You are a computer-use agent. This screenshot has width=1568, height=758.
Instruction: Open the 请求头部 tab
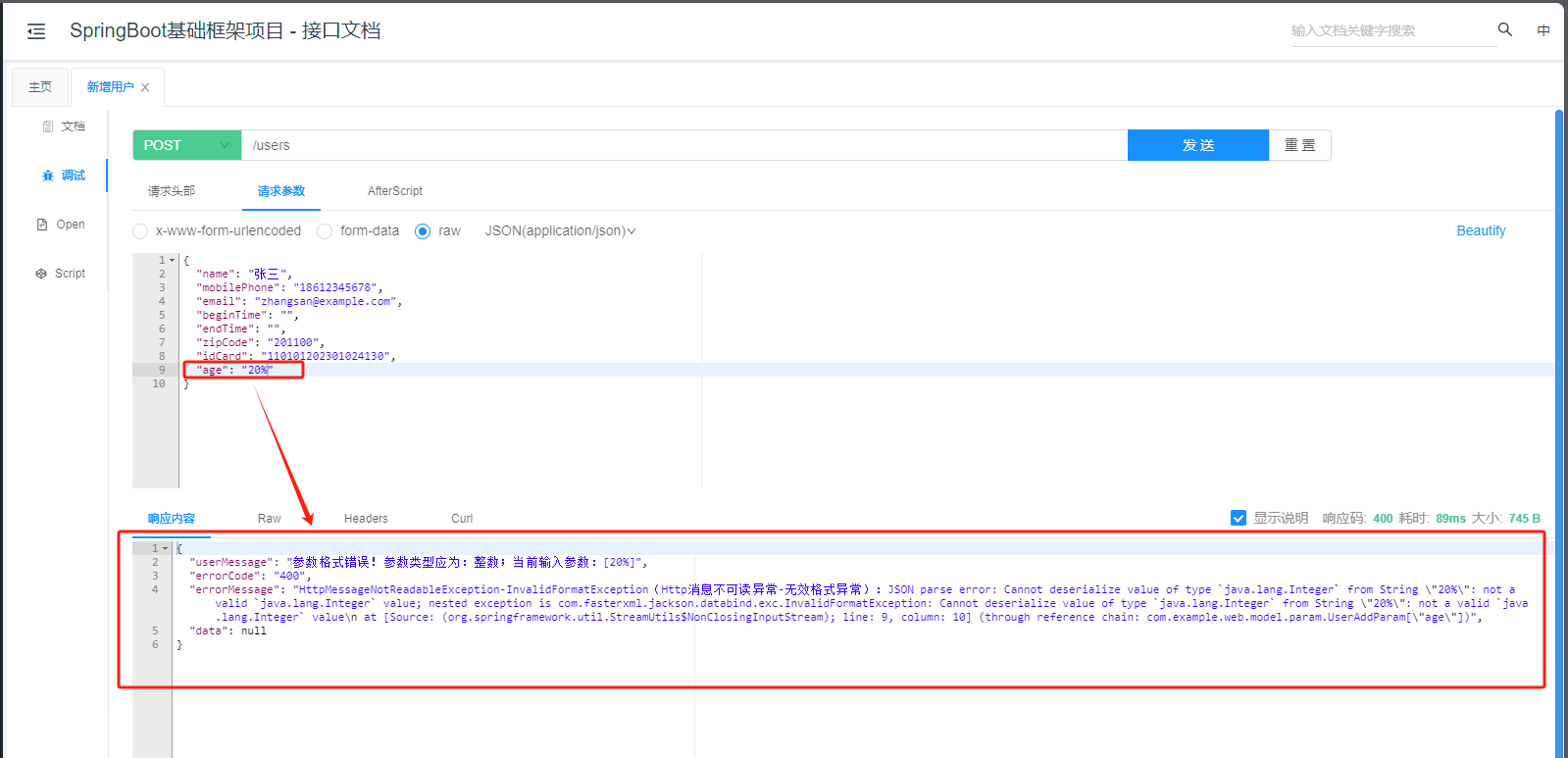coord(172,191)
